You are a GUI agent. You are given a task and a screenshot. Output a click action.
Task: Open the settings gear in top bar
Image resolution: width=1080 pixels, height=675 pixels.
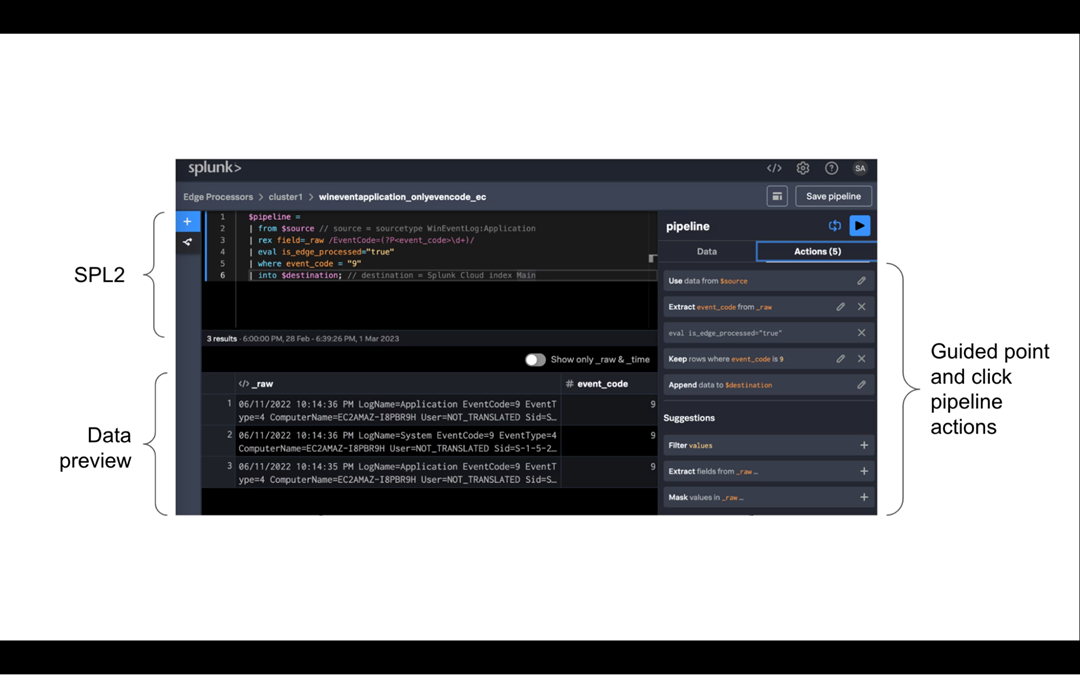[x=803, y=168]
